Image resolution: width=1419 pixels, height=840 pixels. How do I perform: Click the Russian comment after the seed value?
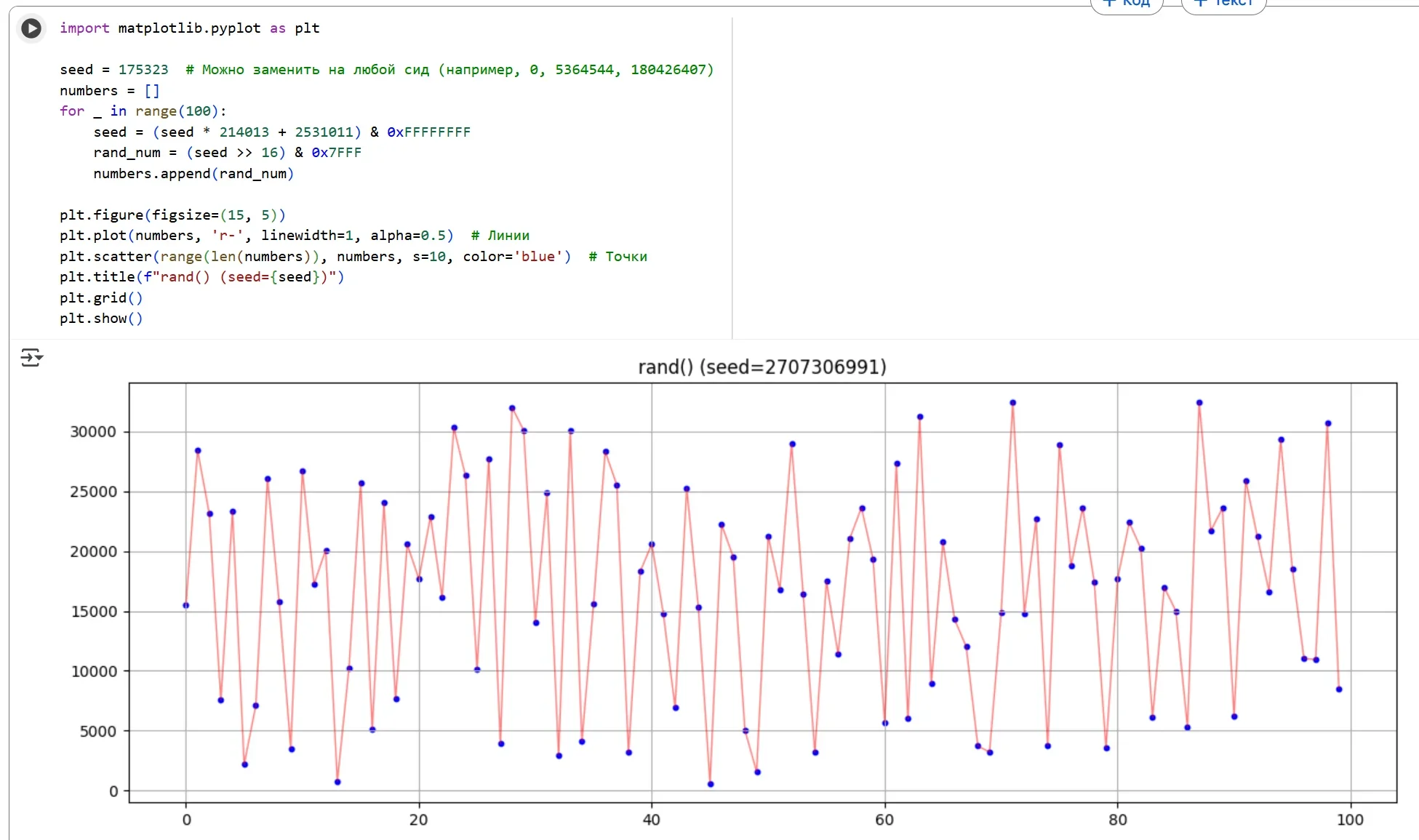coord(449,70)
